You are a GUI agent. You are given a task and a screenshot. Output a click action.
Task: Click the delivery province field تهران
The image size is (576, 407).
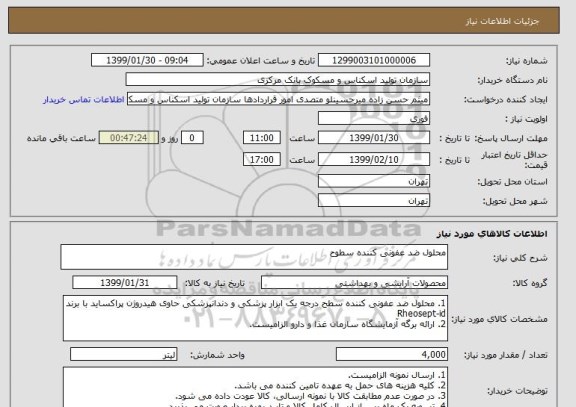click(374, 181)
